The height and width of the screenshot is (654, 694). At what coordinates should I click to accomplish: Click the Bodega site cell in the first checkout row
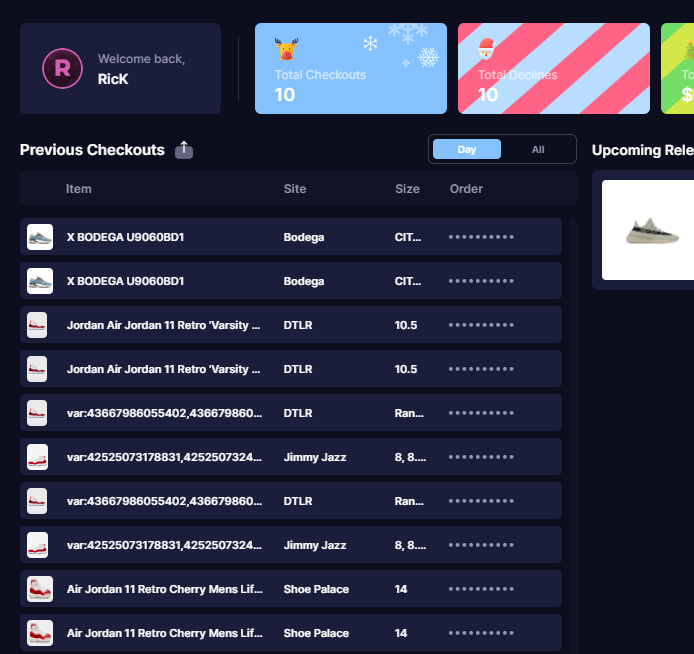304,237
